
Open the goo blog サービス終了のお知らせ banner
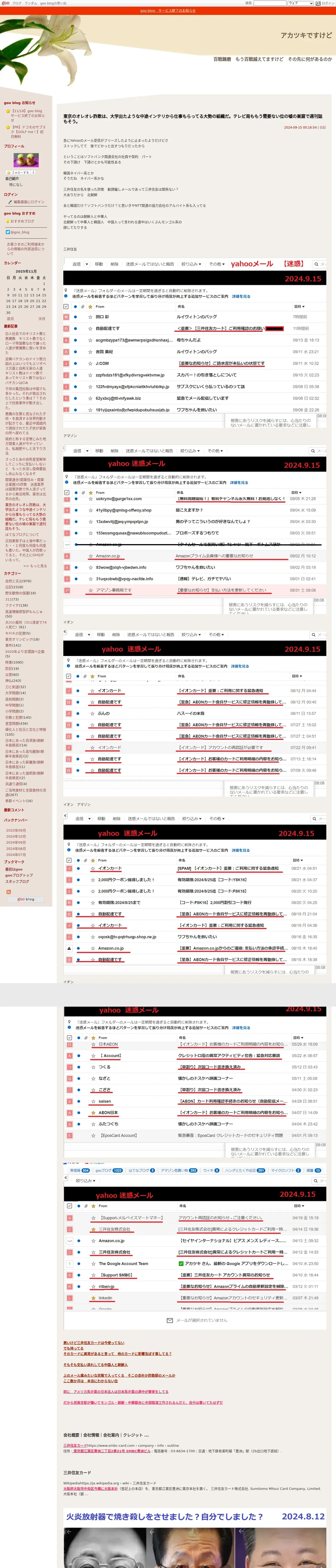point(168,10)
